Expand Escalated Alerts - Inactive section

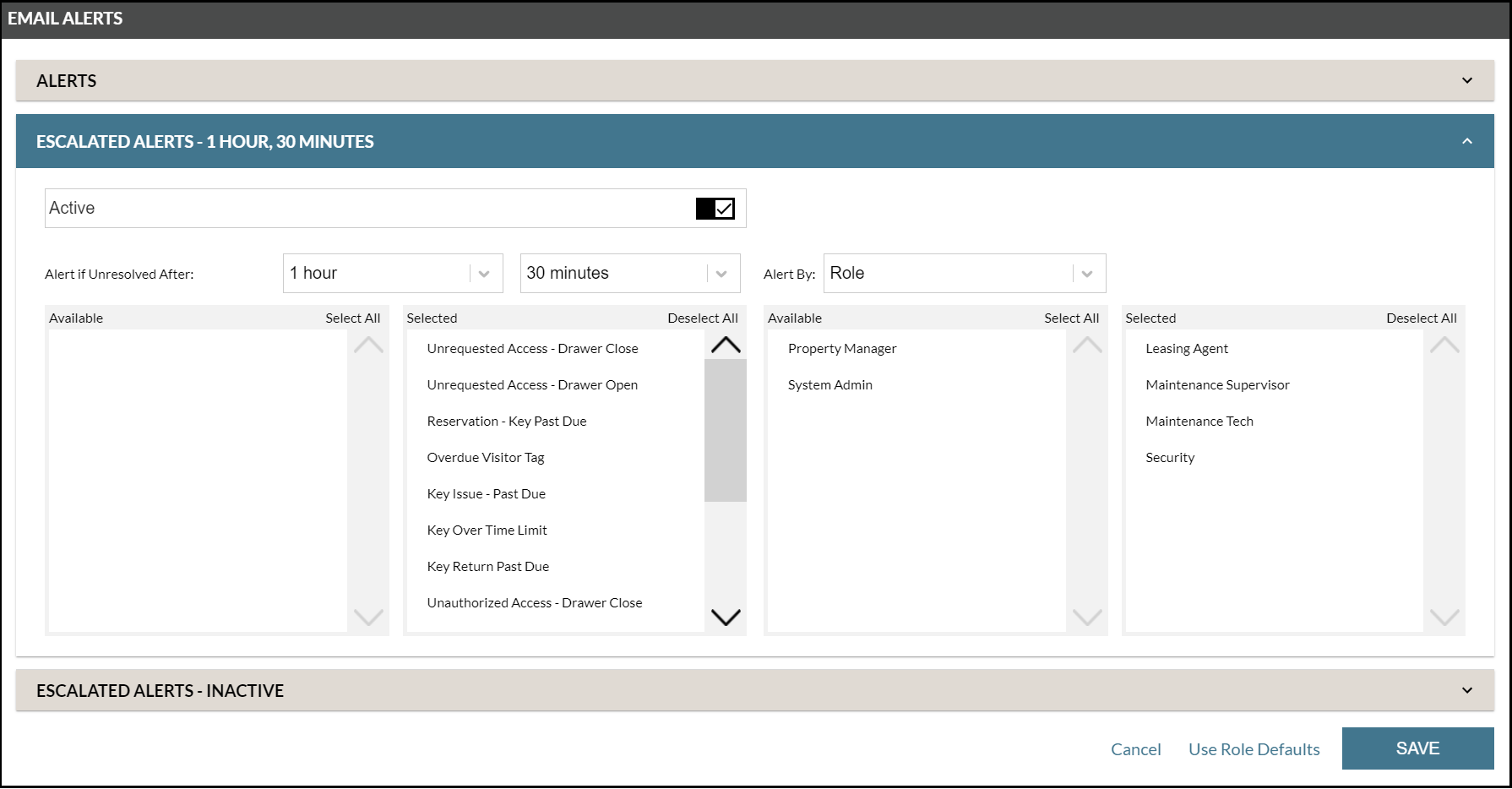1467,690
